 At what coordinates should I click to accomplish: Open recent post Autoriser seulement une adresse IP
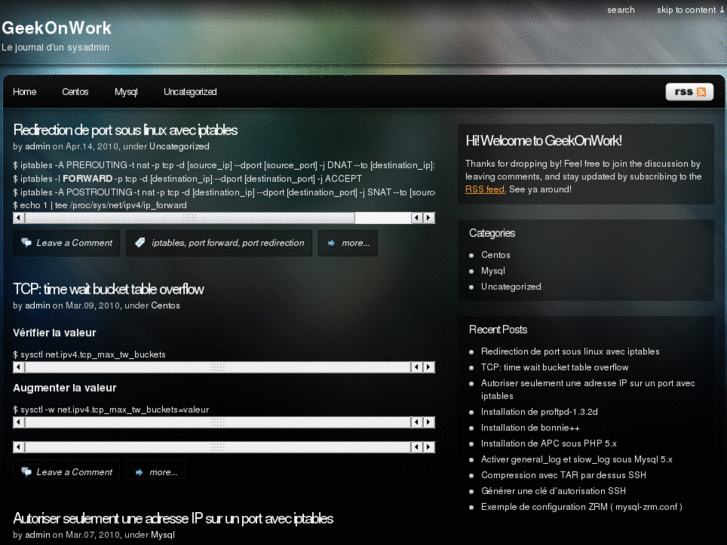[x=588, y=390]
